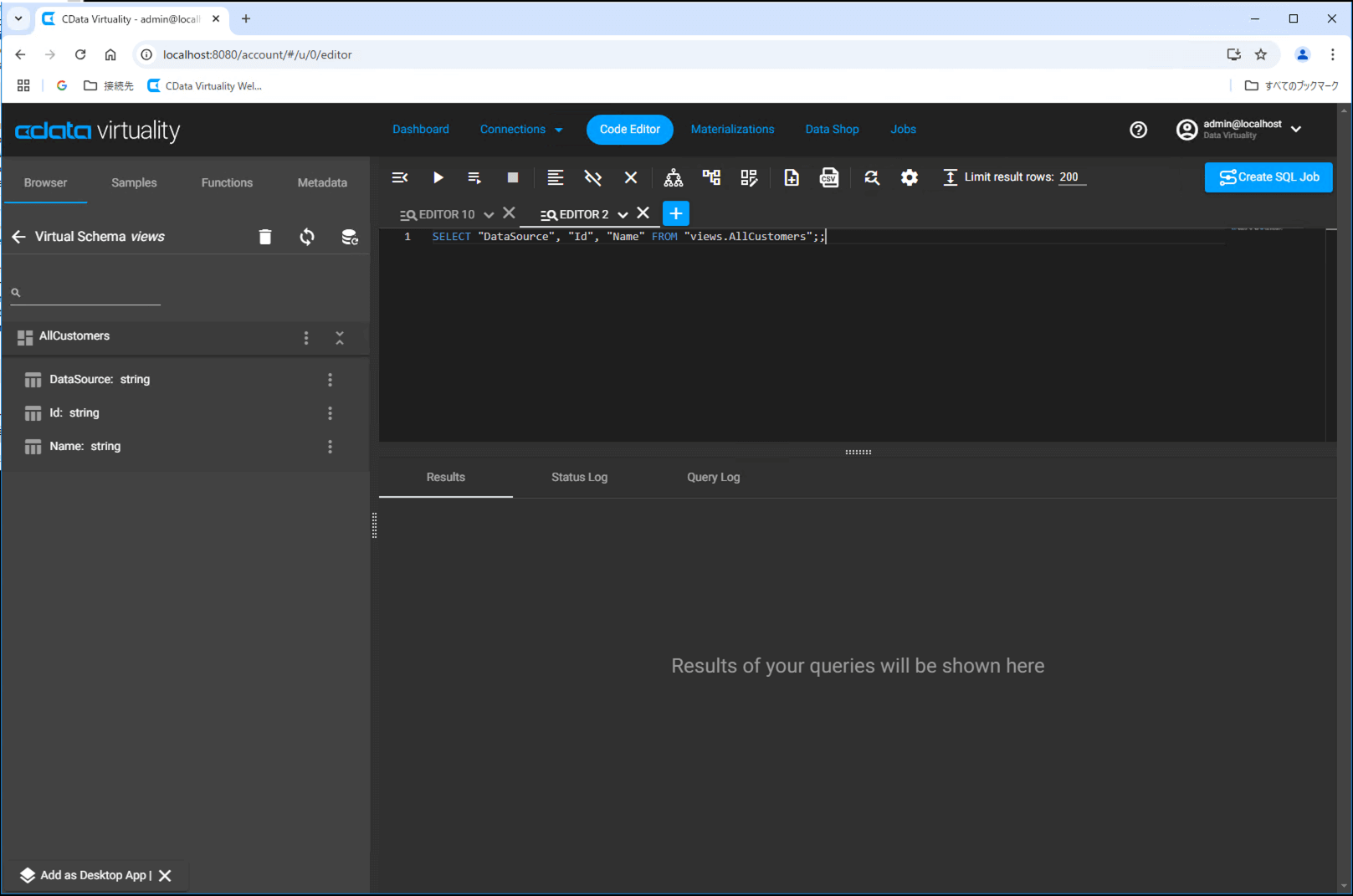Viewport: 1353px width, 896px height.
Task: Select the DataSource: string column
Action: 100,380
